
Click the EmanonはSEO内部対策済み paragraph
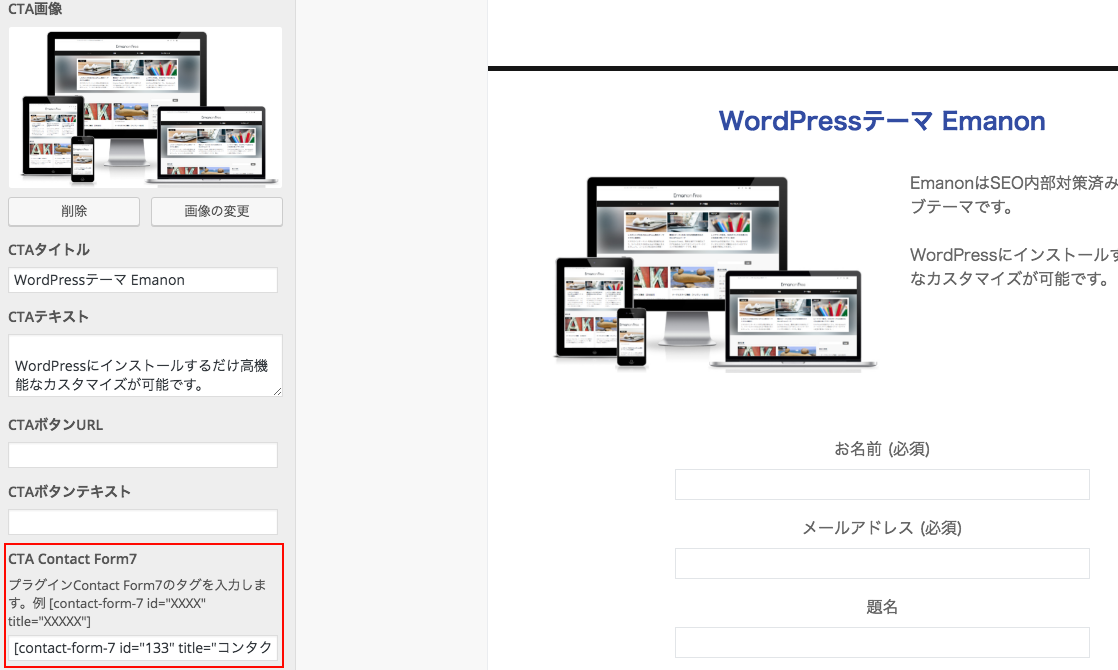(1014, 195)
